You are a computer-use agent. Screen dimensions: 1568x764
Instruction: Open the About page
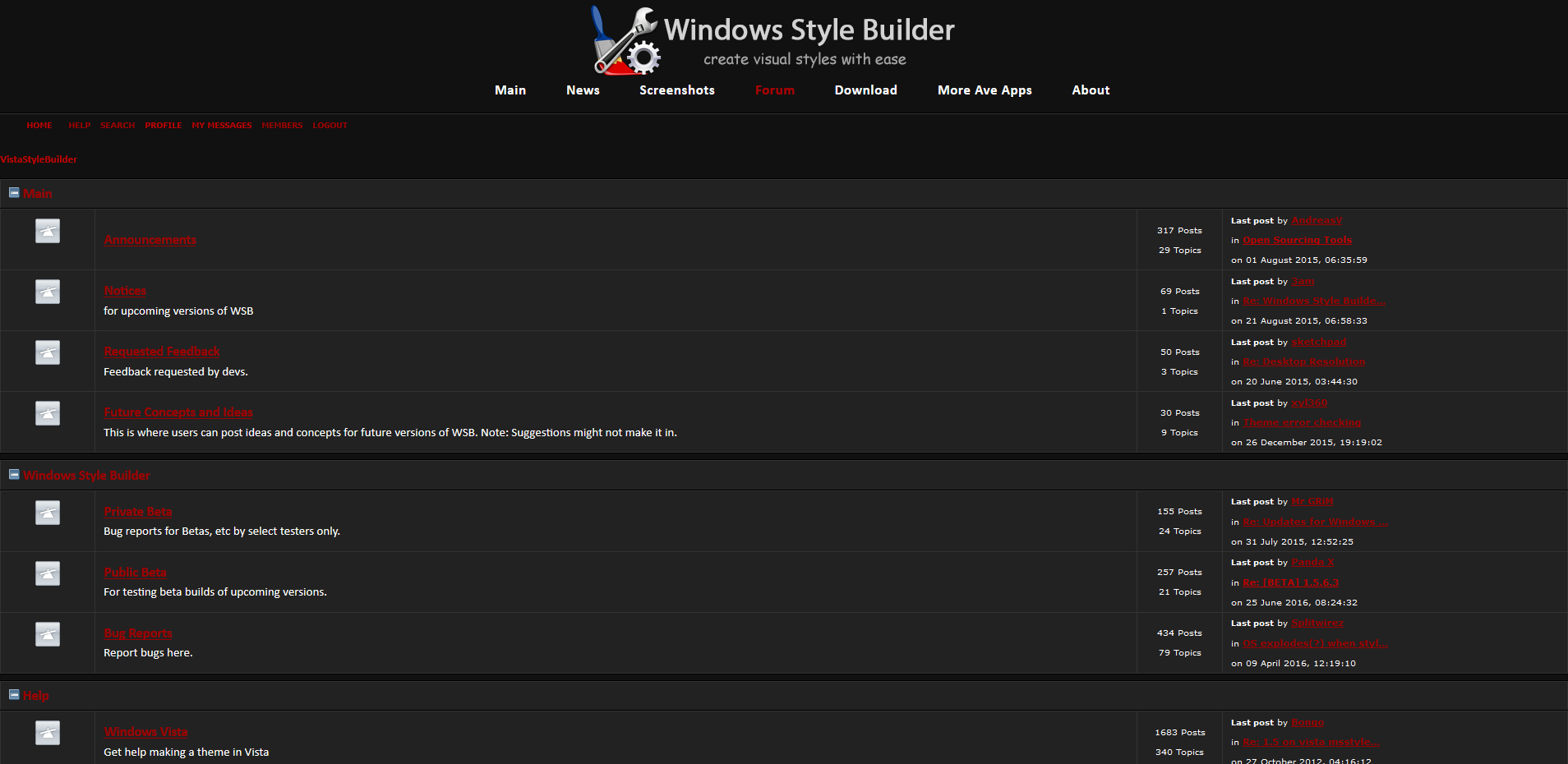coord(1091,90)
